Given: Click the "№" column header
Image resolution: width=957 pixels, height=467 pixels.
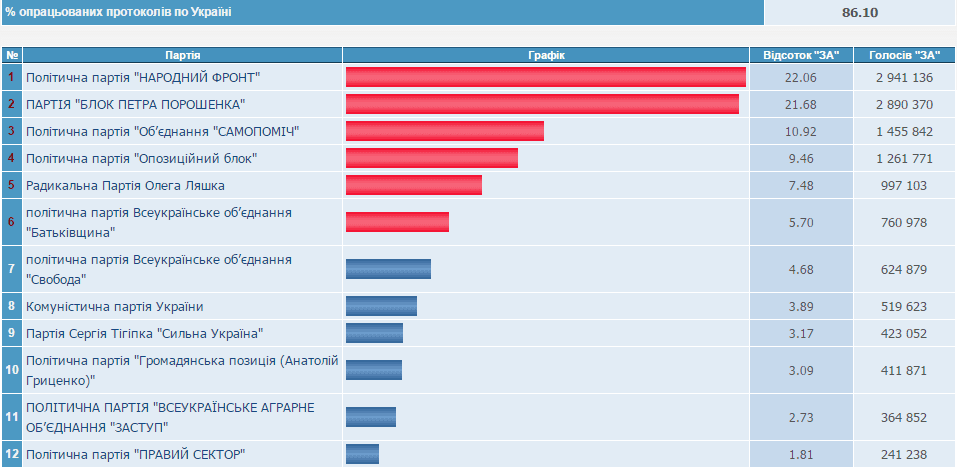Looking at the screenshot, I should [x=12, y=56].
